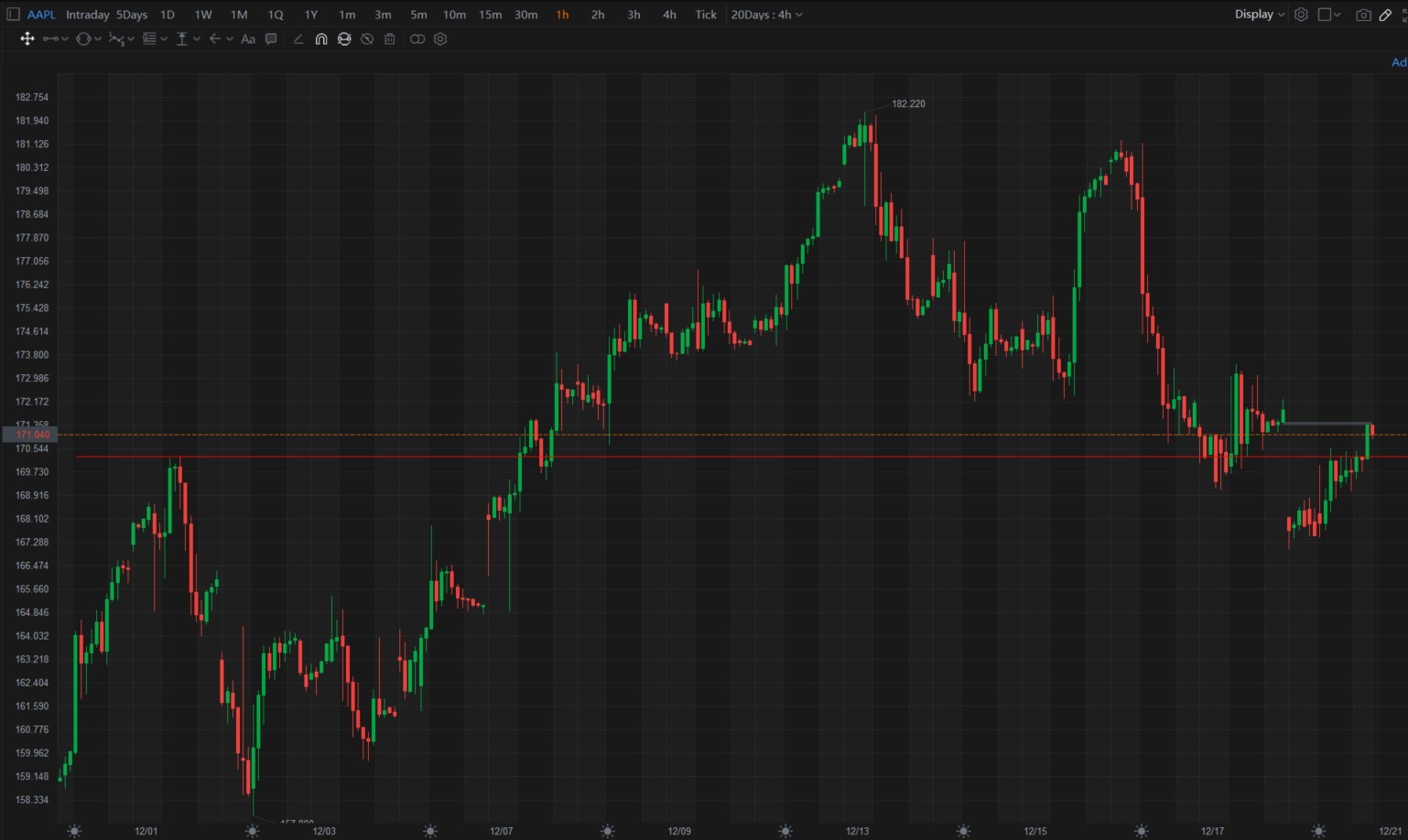Click the fullscreen expand icon
This screenshot has height=840, width=1408.
[1403, 15]
